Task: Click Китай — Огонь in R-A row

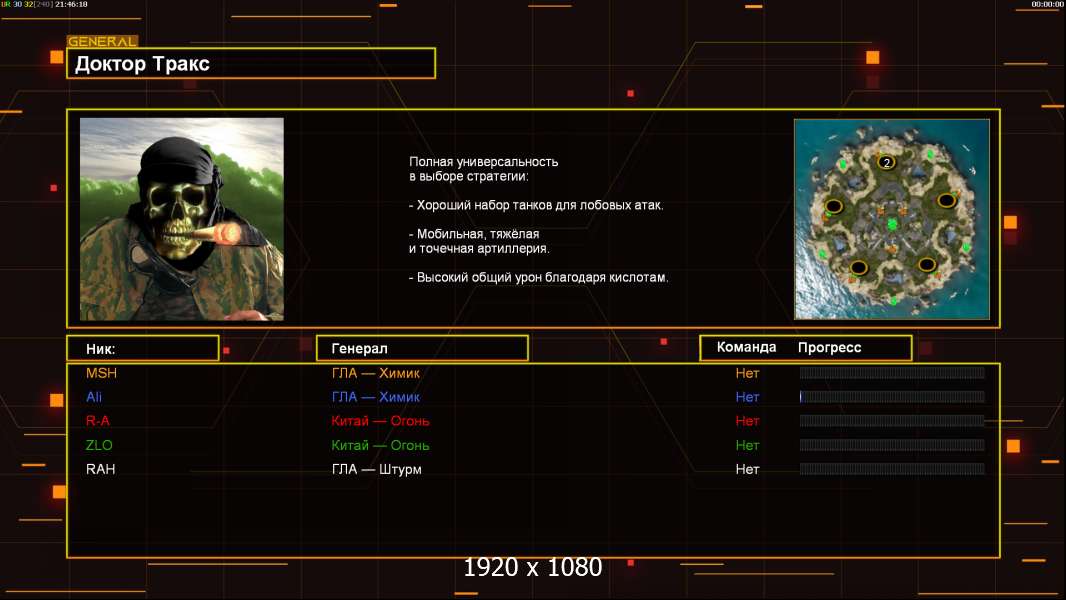Action: point(380,421)
